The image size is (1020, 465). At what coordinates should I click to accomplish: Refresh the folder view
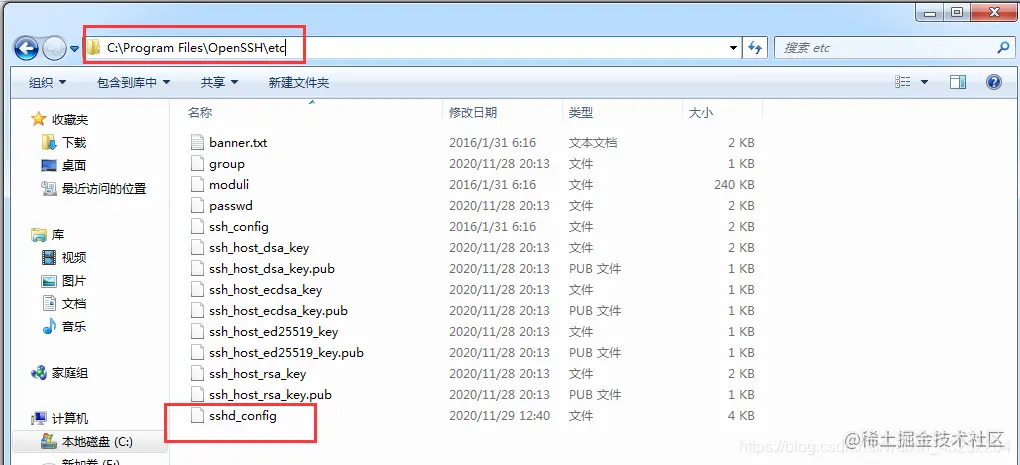[755, 47]
